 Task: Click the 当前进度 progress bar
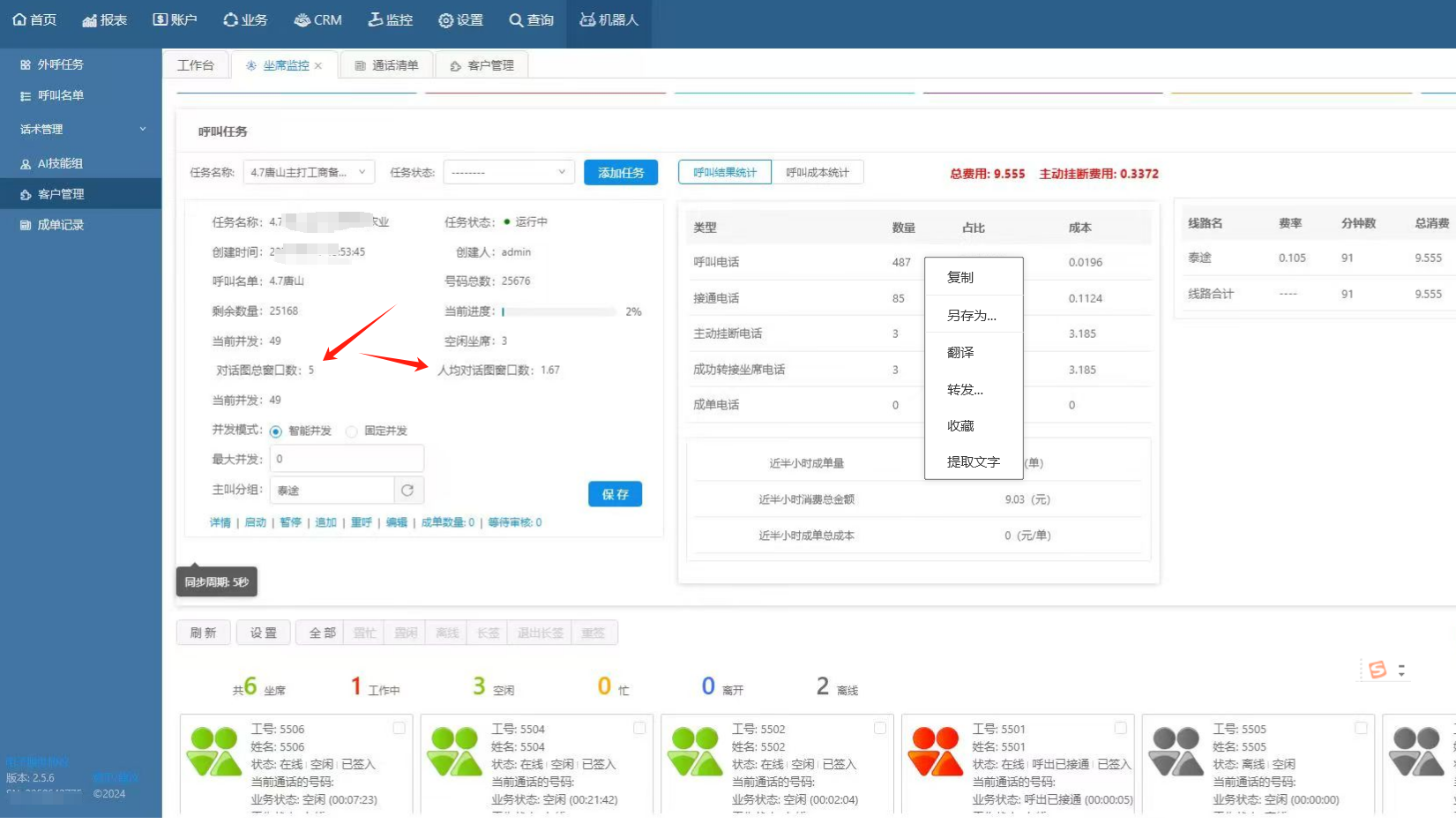559,311
